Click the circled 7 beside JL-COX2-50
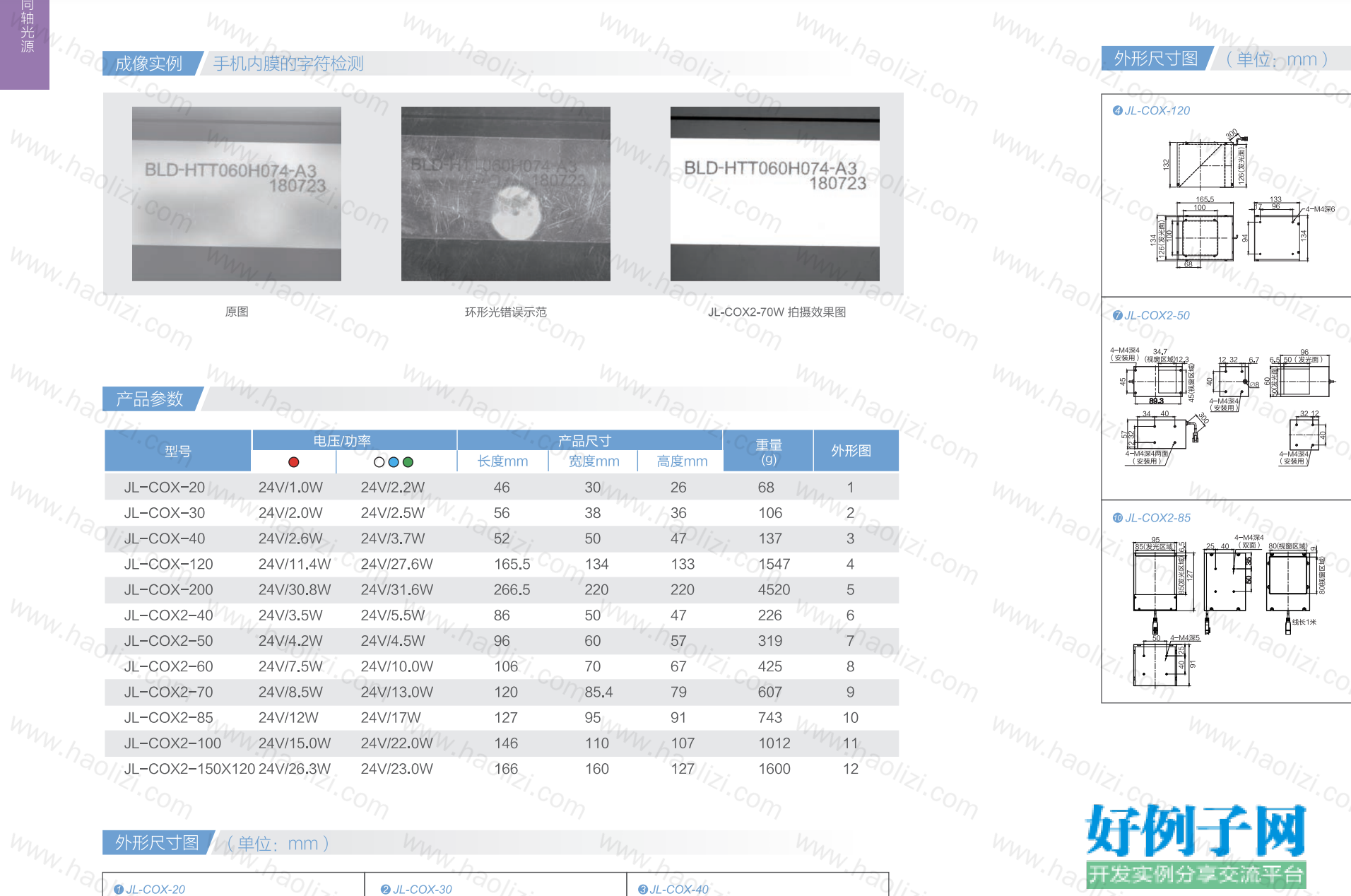The image size is (1351, 896). (x=1117, y=315)
